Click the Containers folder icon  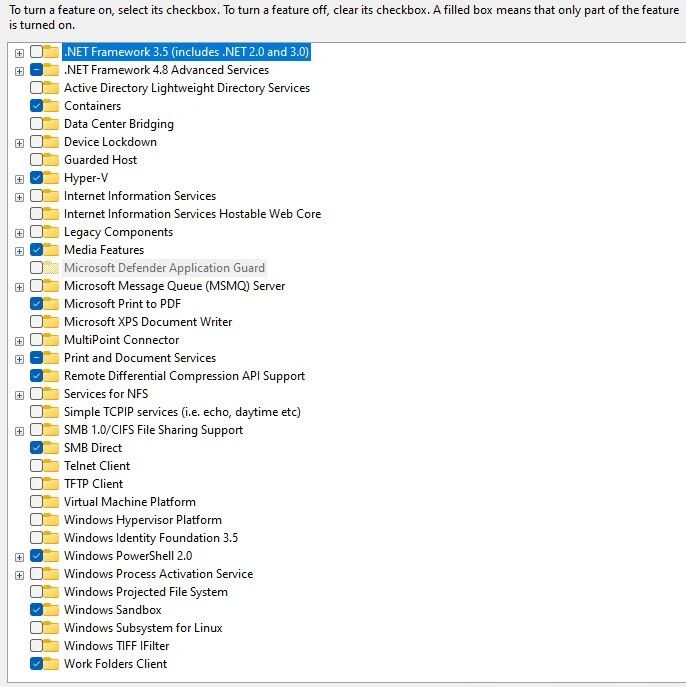[51, 106]
